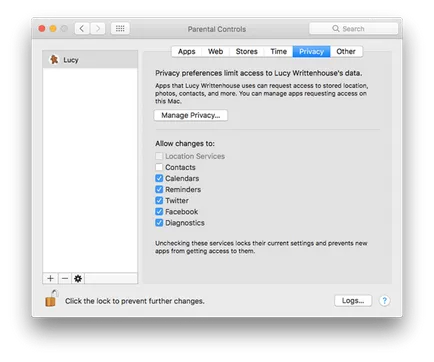
Task: Click 'Click the lock to prevent further changes' text
Action: tap(135, 301)
